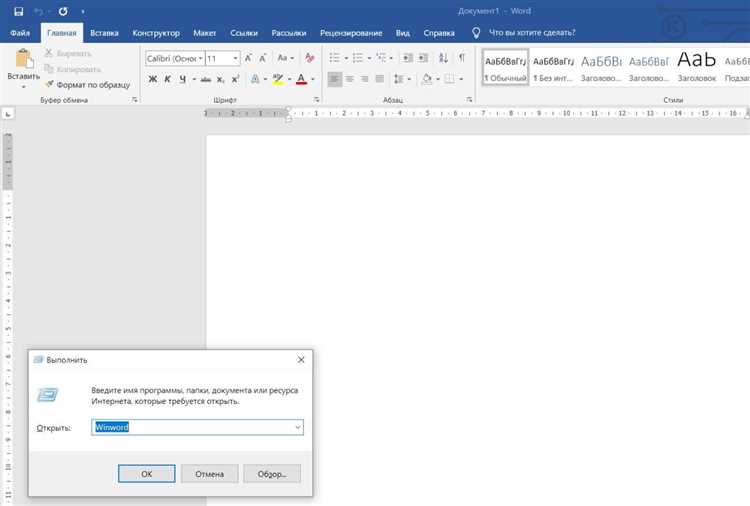Switch to the Рецензирование ribbon tab
750x506 pixels.
click(x=351, y=33)
